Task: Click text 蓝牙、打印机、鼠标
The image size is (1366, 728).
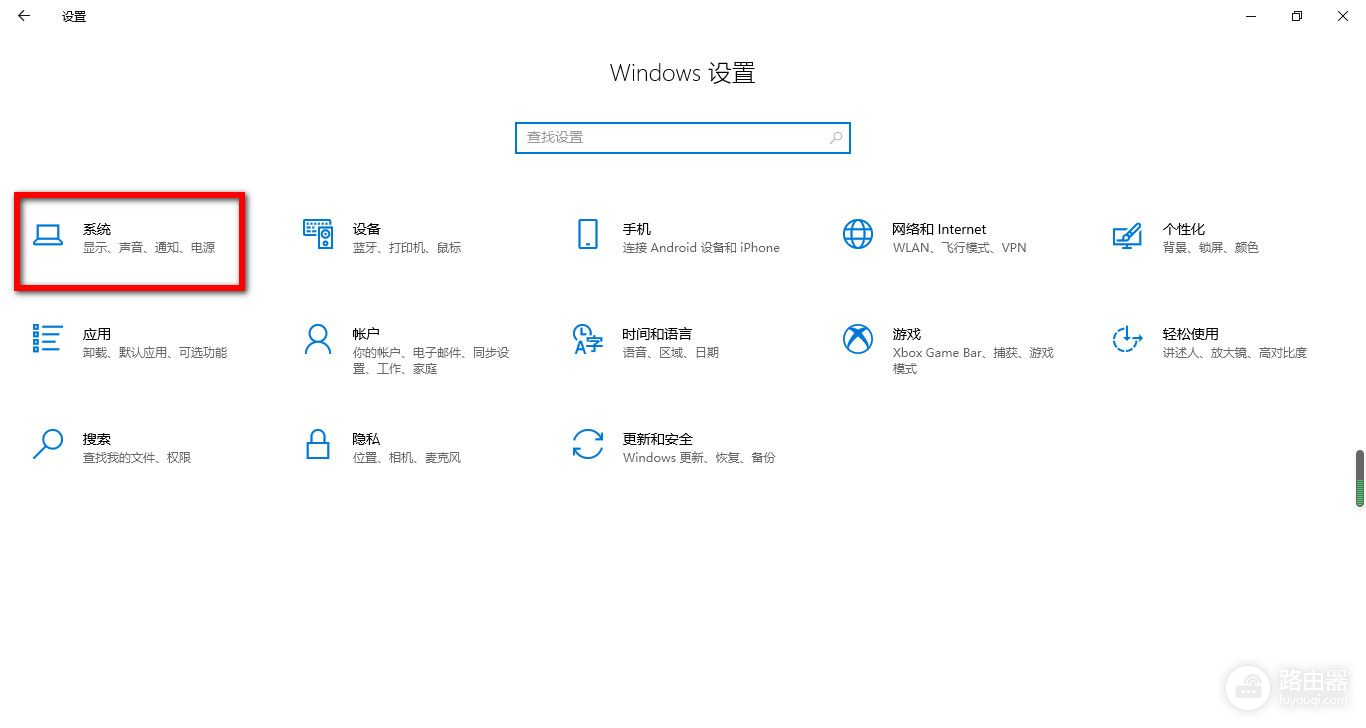Action: pyautogui.click(x=407, y=247)
